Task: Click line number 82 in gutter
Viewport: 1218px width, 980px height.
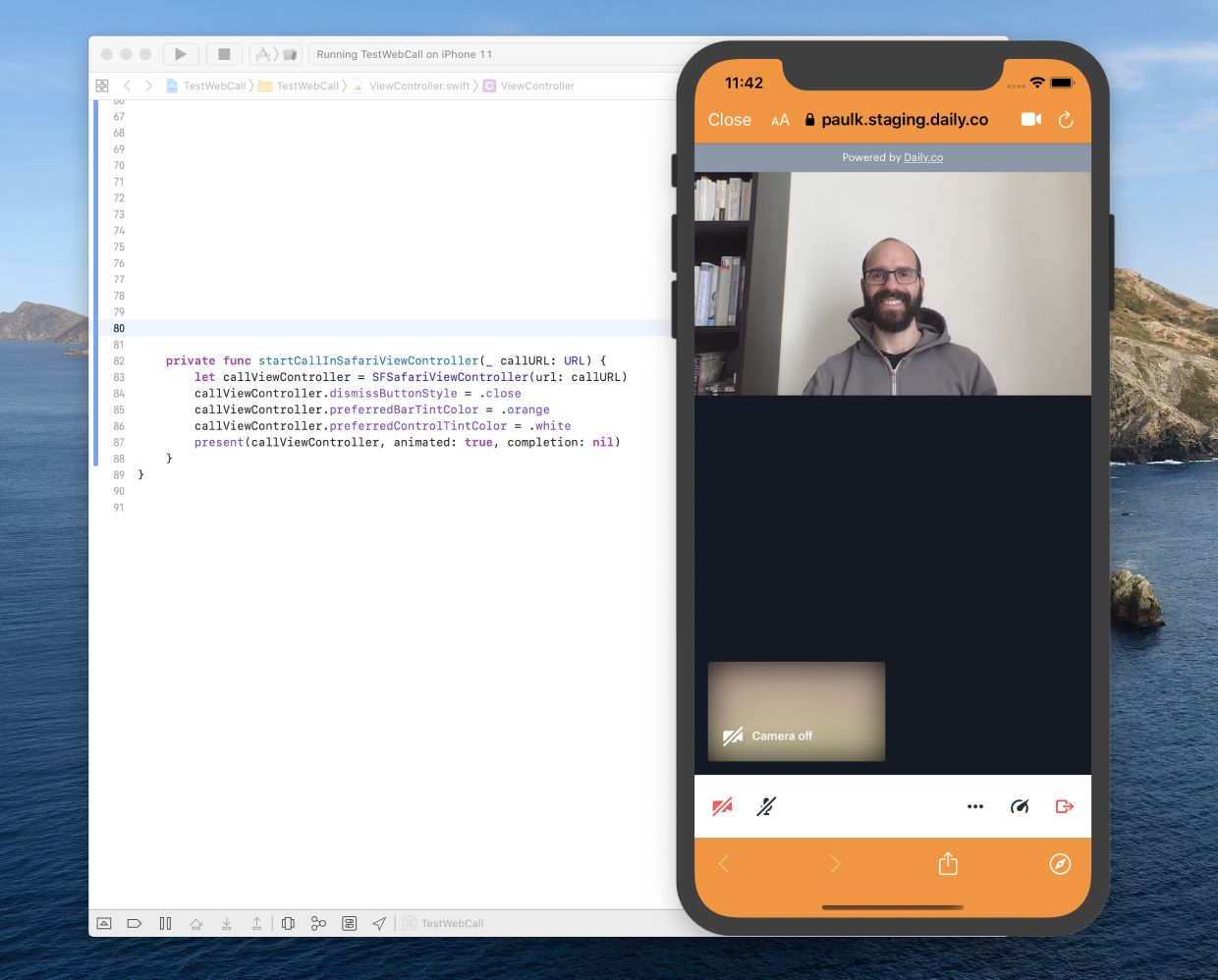Action: pyautogui.click(x=119, y=361)
